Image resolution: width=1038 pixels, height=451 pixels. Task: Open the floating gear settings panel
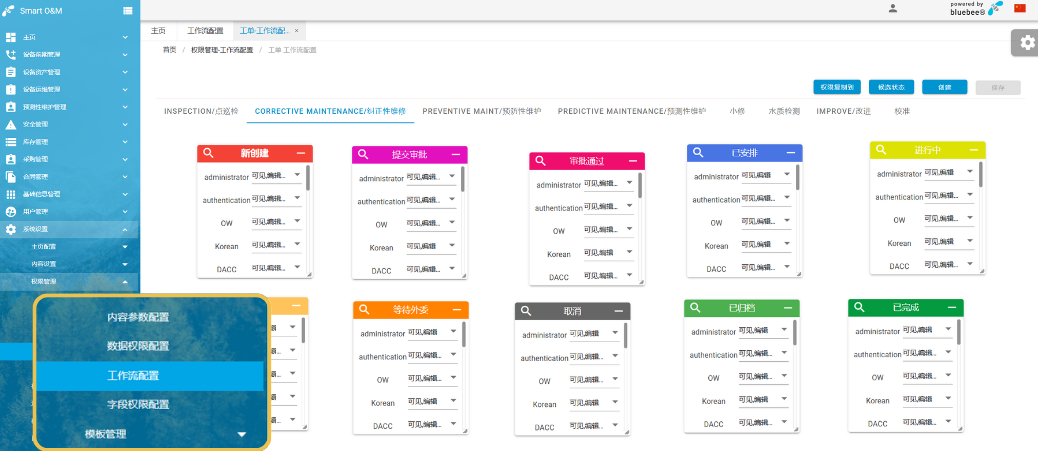(1026, 43)
